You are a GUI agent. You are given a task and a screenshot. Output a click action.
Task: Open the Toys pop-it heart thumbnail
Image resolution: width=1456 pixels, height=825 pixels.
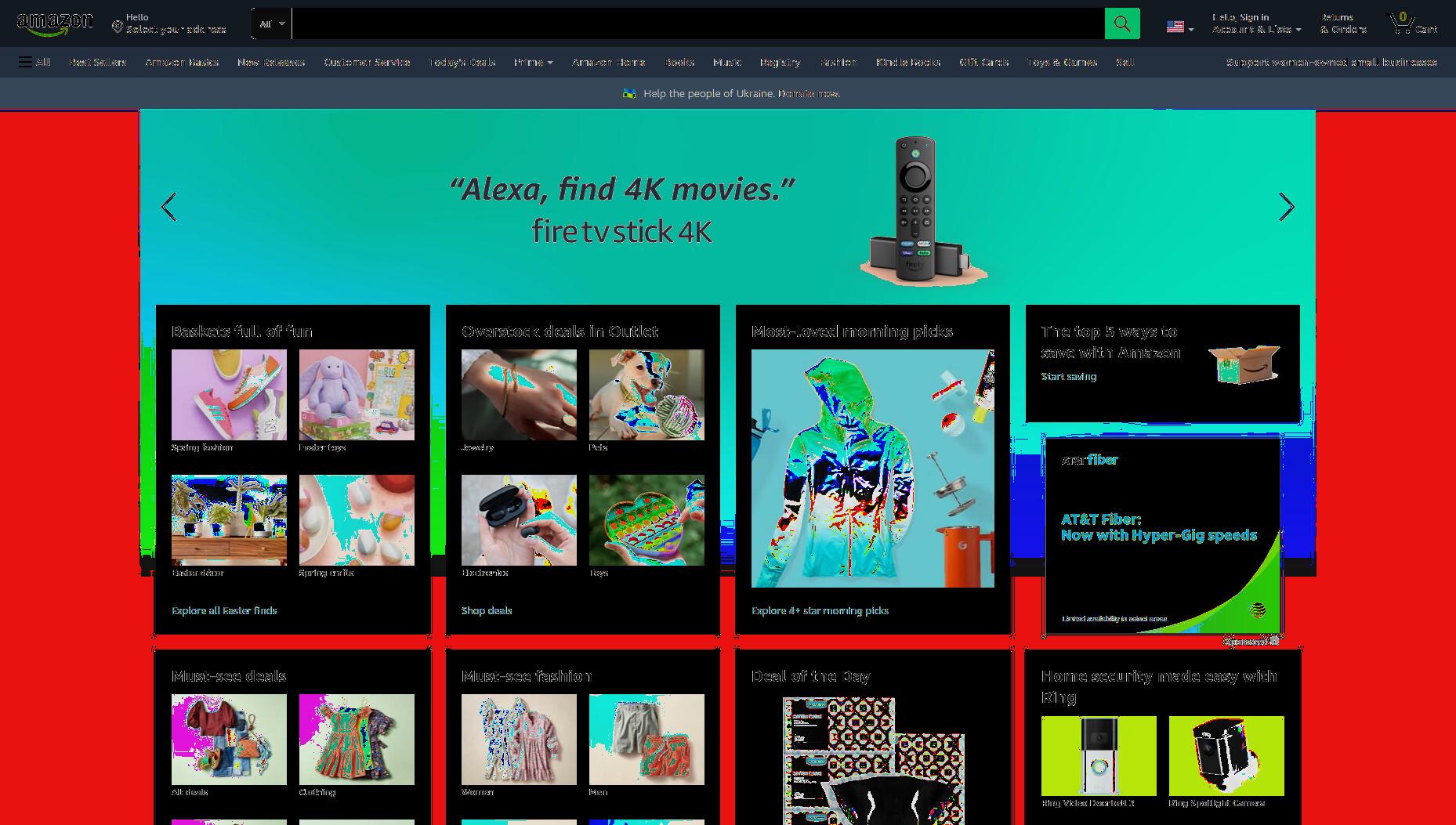[647, 520]
